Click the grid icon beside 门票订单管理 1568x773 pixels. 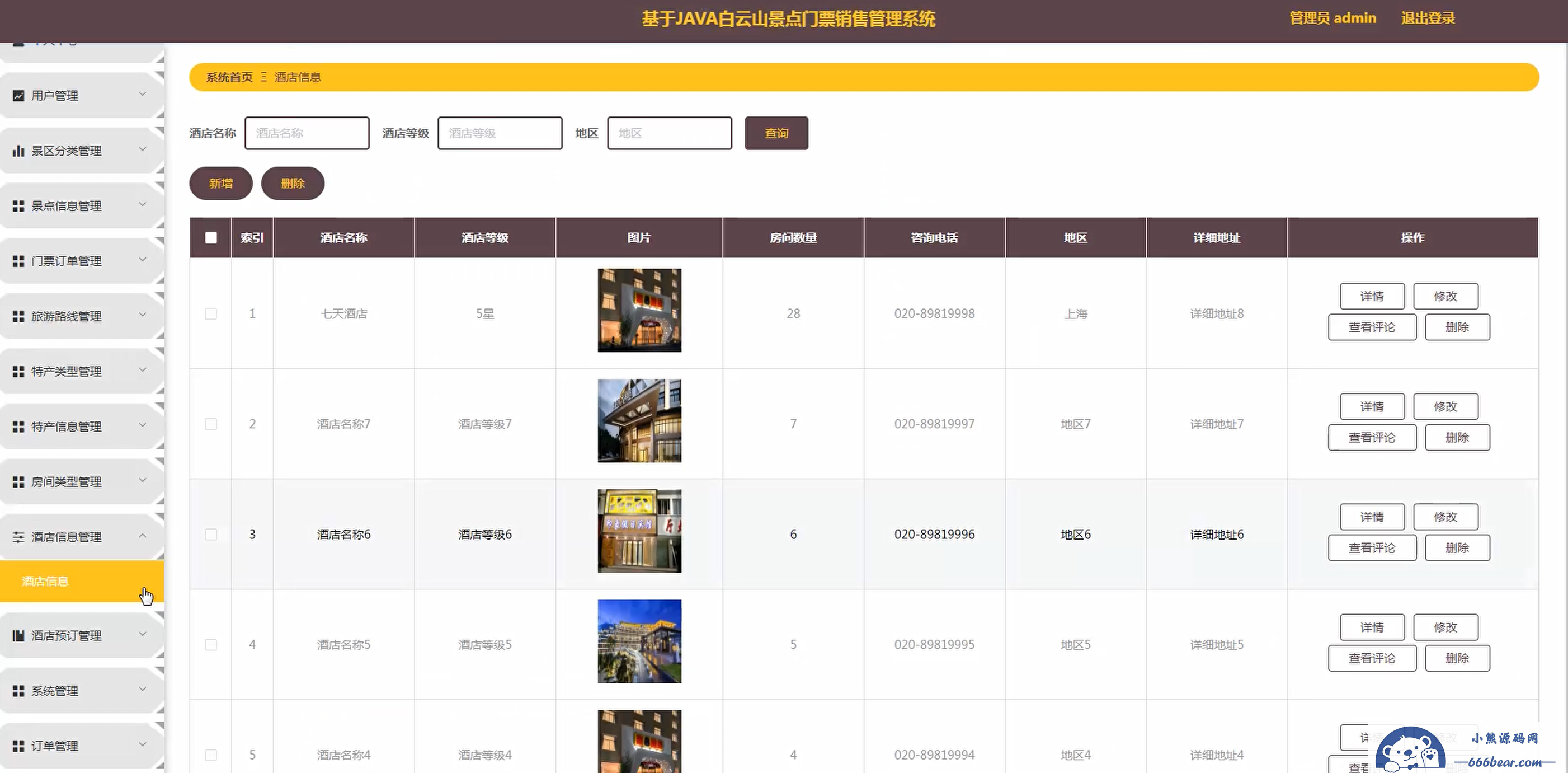[19, 261]
